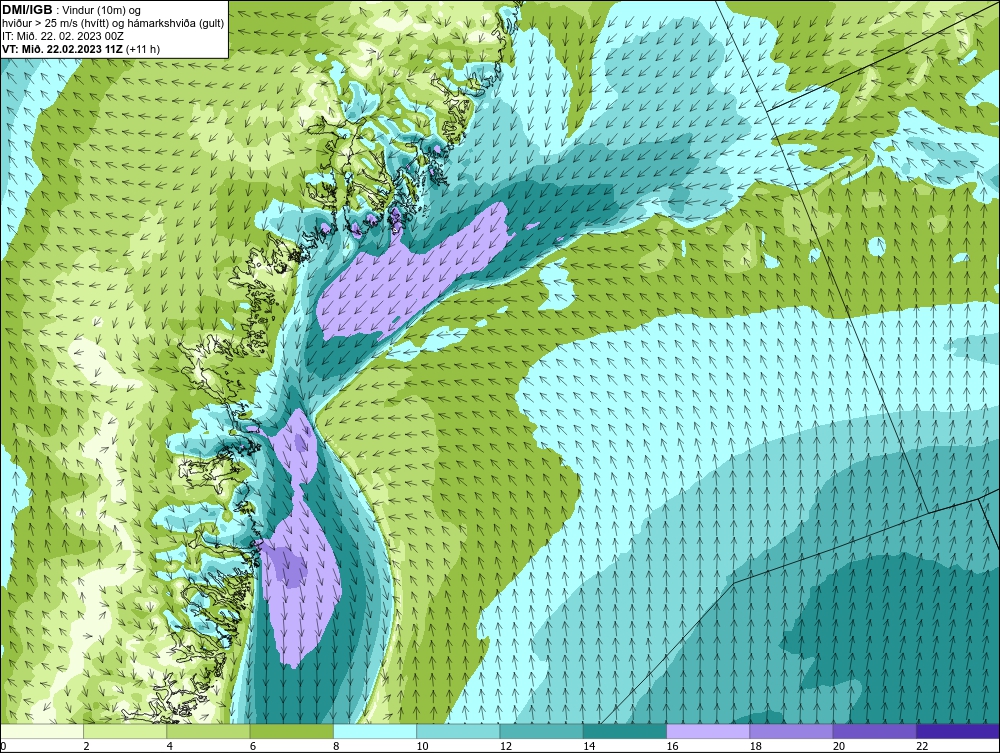Click the legend value label '10'

[x=422, y=746]
